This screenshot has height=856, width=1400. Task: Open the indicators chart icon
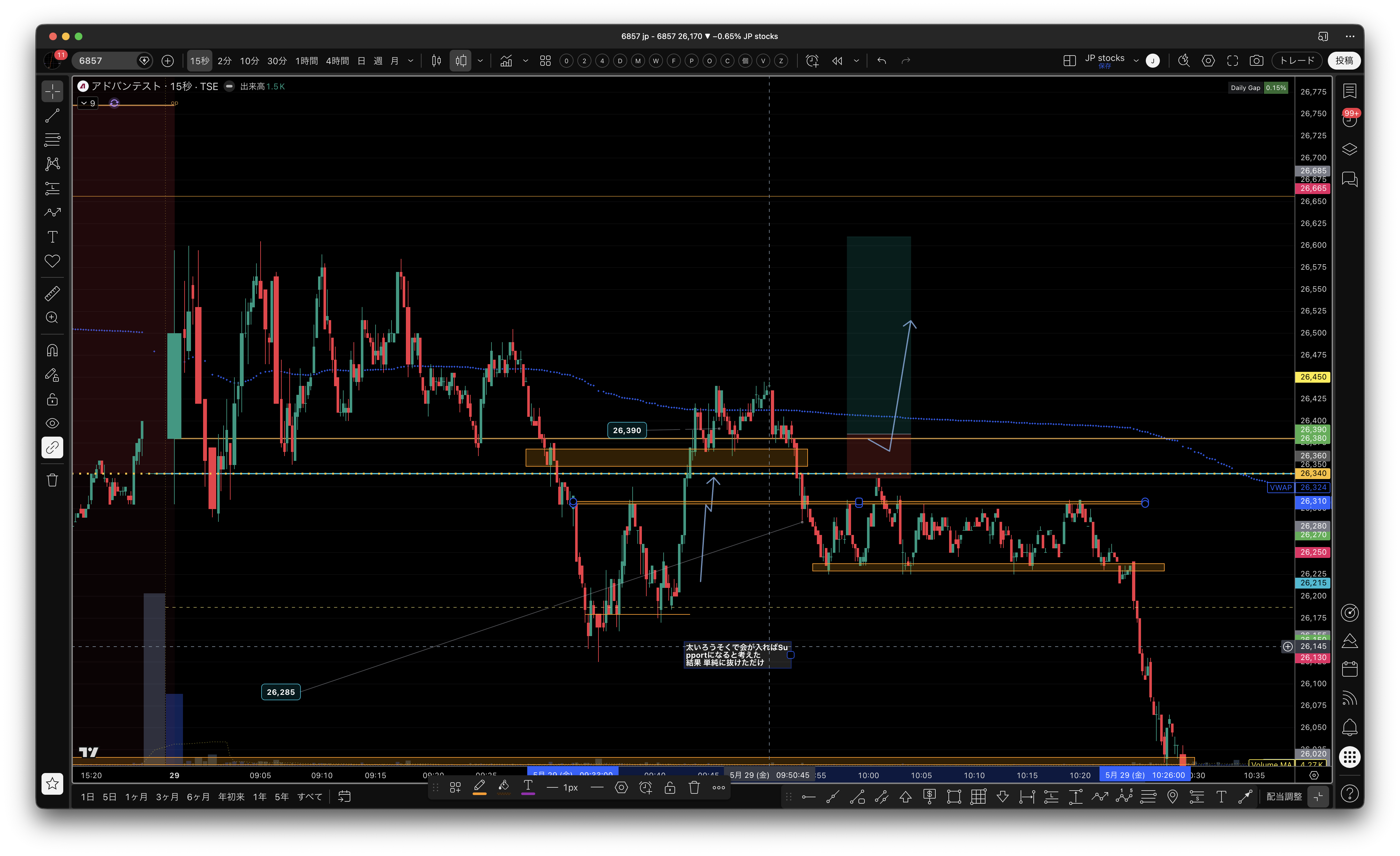click(506, 61)
